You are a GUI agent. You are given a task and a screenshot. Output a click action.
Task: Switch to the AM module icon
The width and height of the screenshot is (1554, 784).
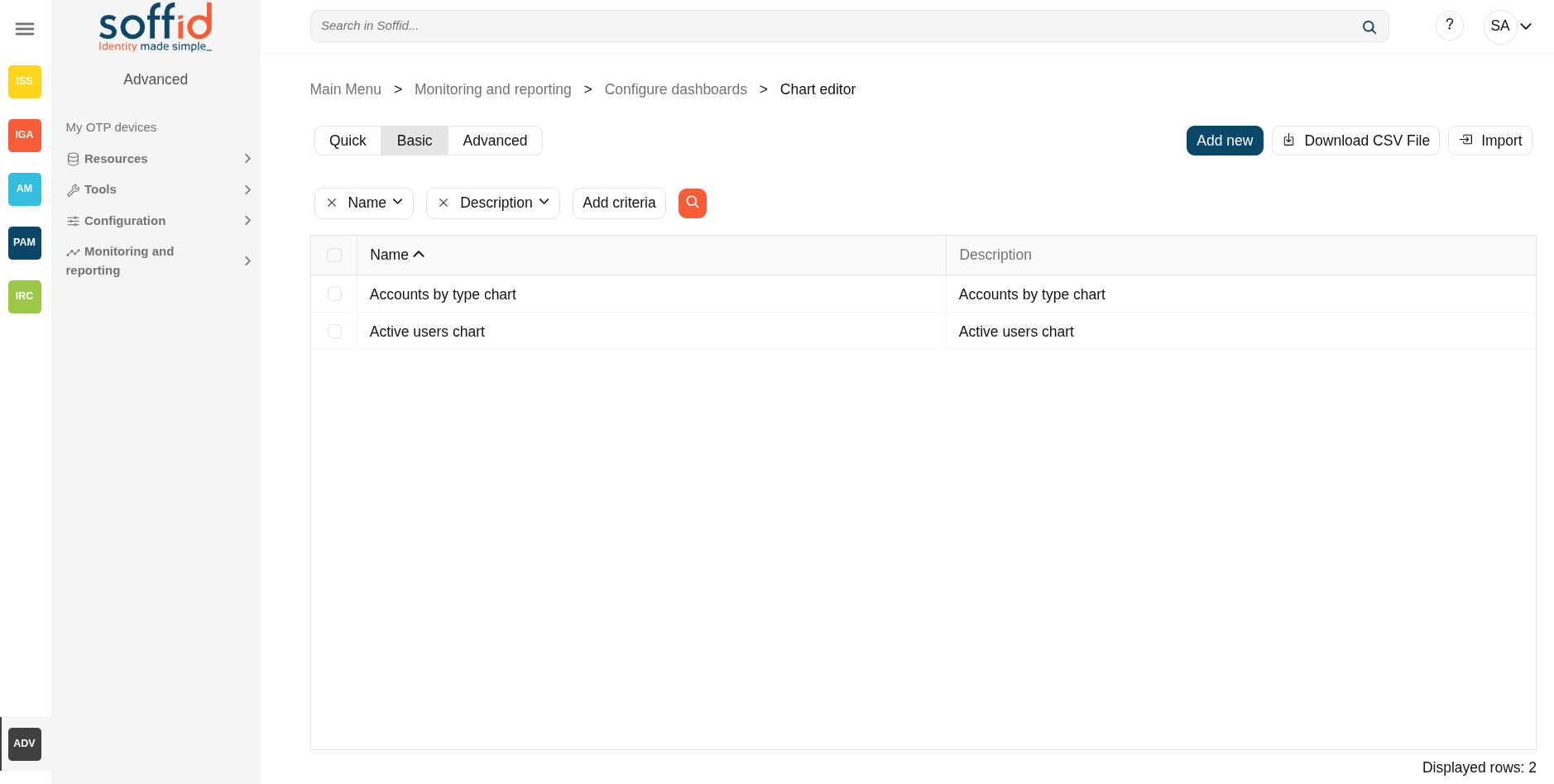click(x=25, y=189)
